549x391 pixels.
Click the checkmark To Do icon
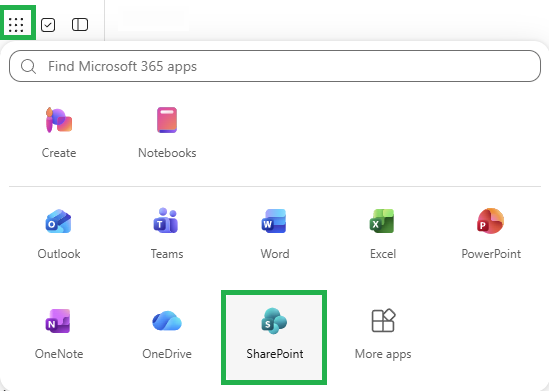click(48, 25)
